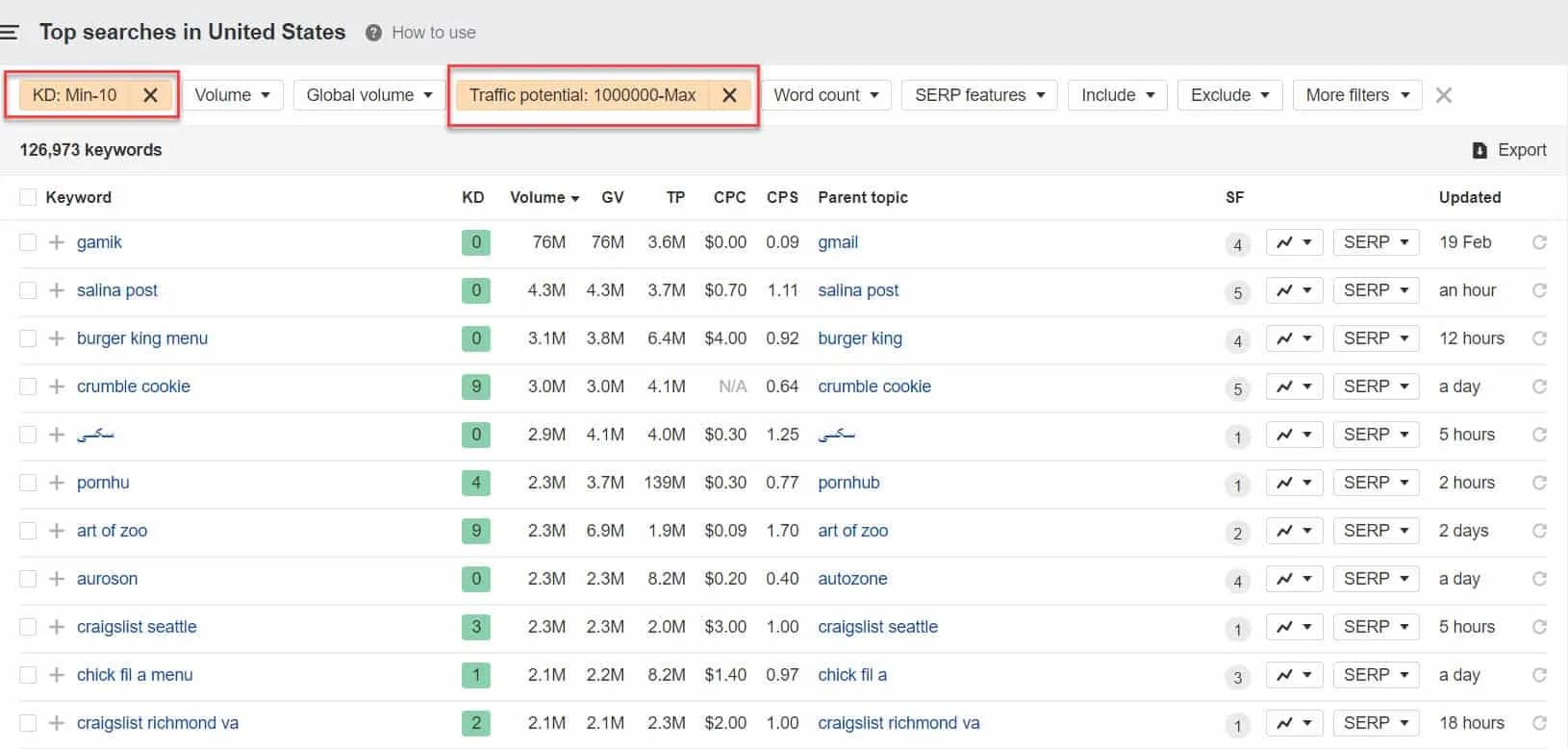Sort by the Volume column header
The height and width of the screenshot is (749, 1568).
(x=544, y=197)
